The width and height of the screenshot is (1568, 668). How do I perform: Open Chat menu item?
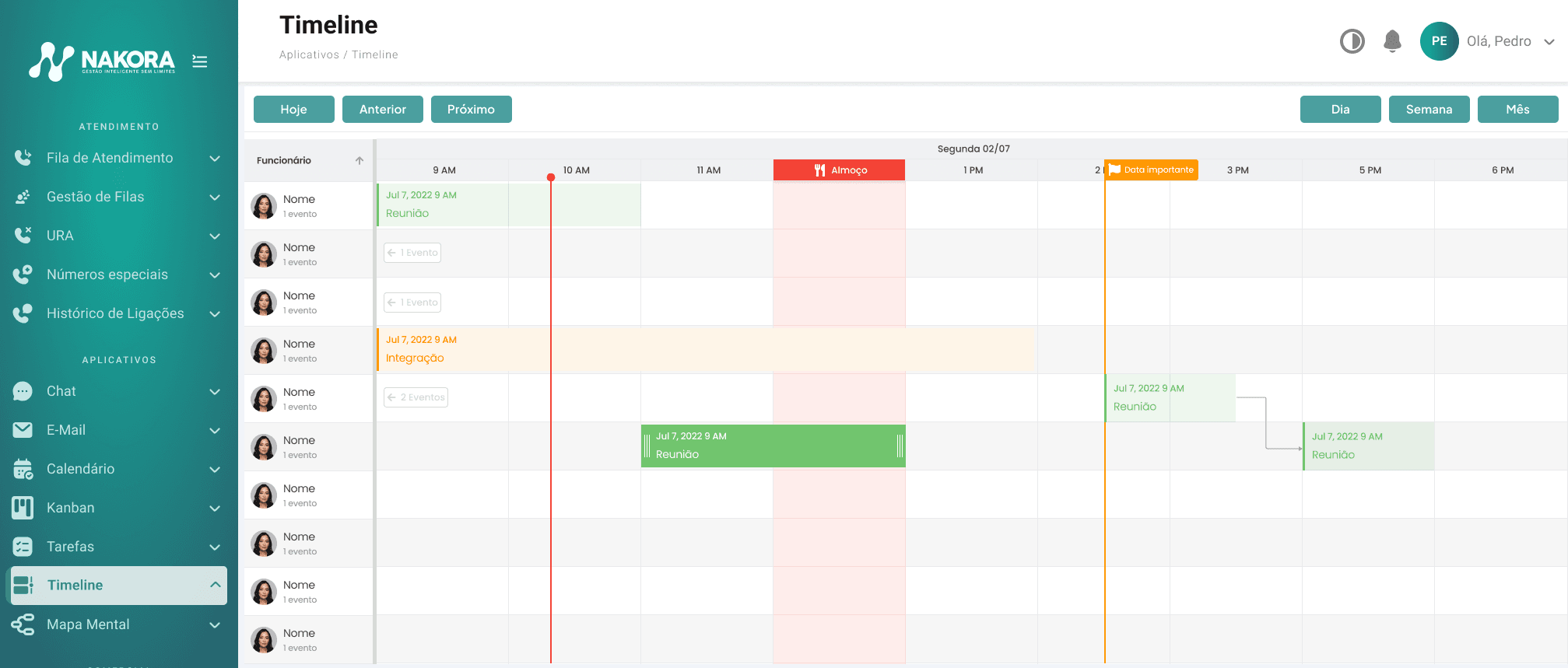[x=118, y=391]
